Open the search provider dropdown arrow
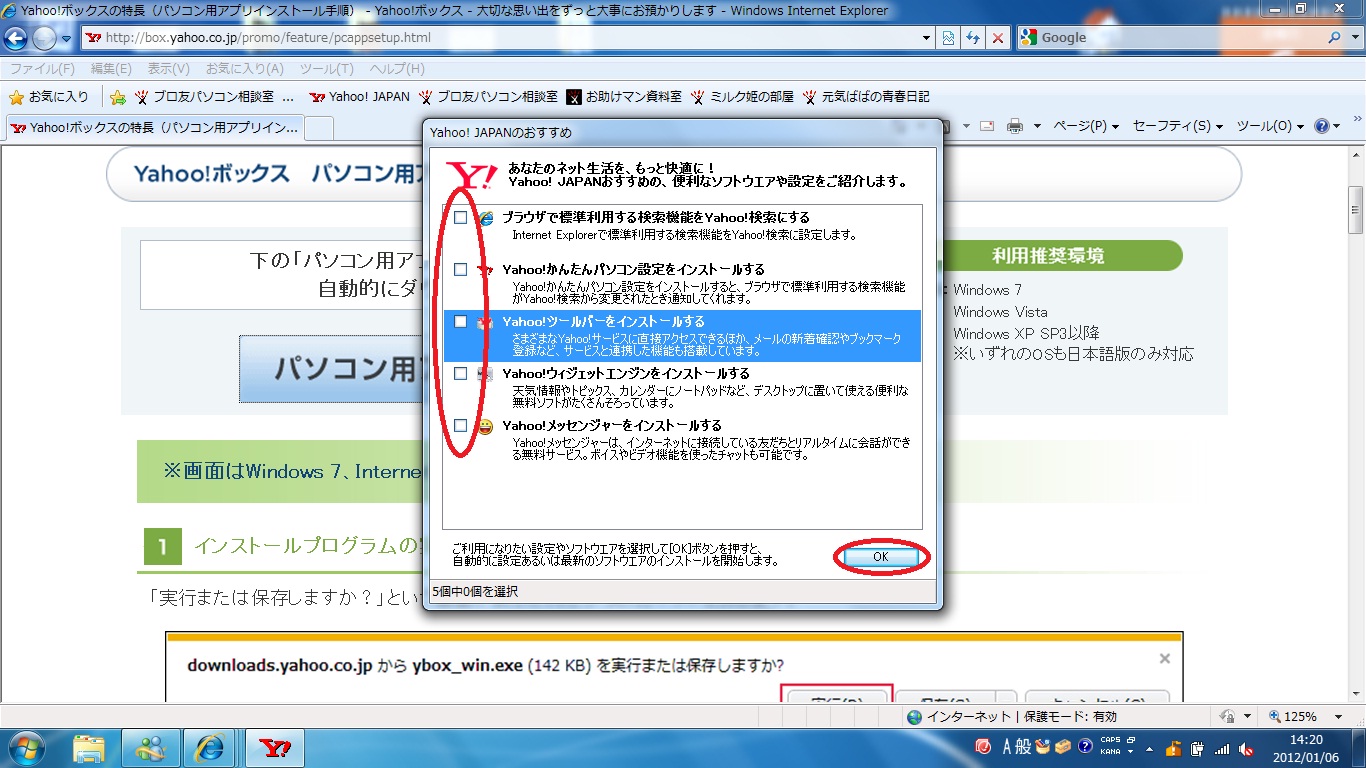 point(1355,38)
